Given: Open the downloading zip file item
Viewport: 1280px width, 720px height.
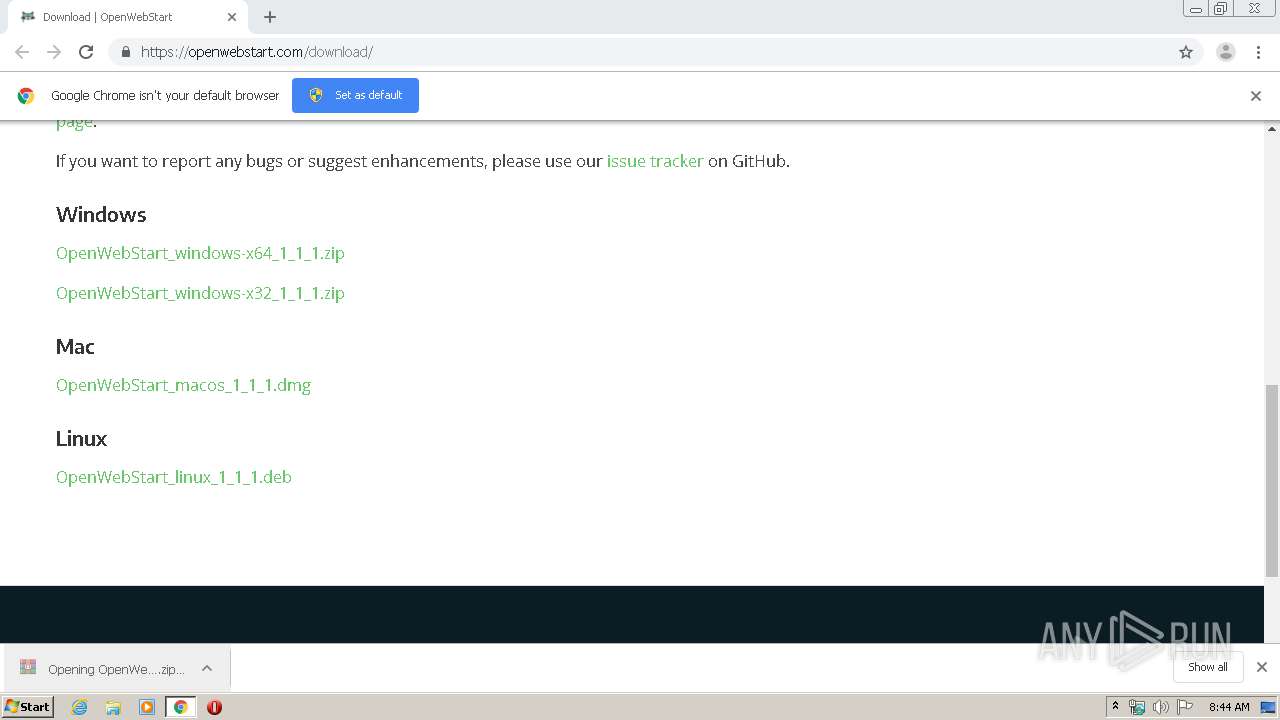Looking at the screenshot, I should click(x=102, y=669).
